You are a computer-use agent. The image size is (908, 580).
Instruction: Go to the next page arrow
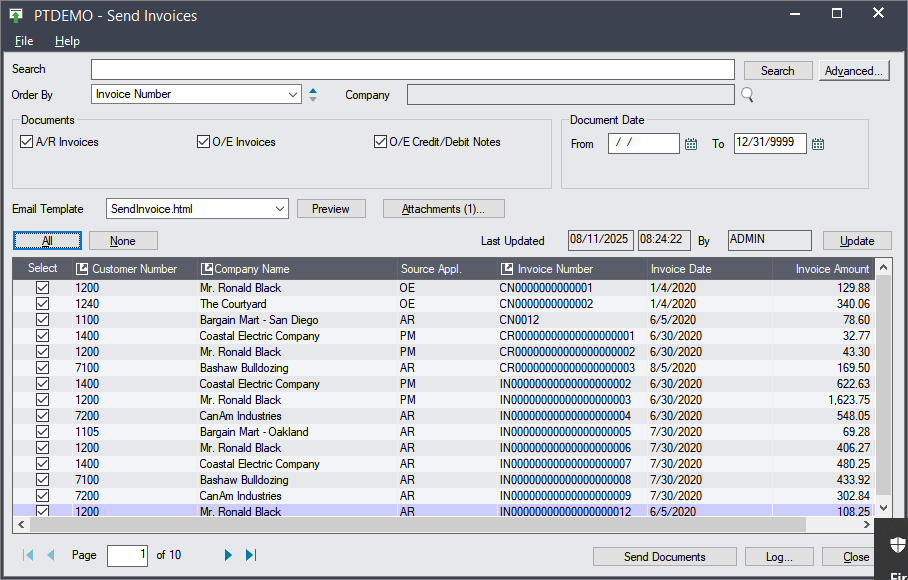228,555
